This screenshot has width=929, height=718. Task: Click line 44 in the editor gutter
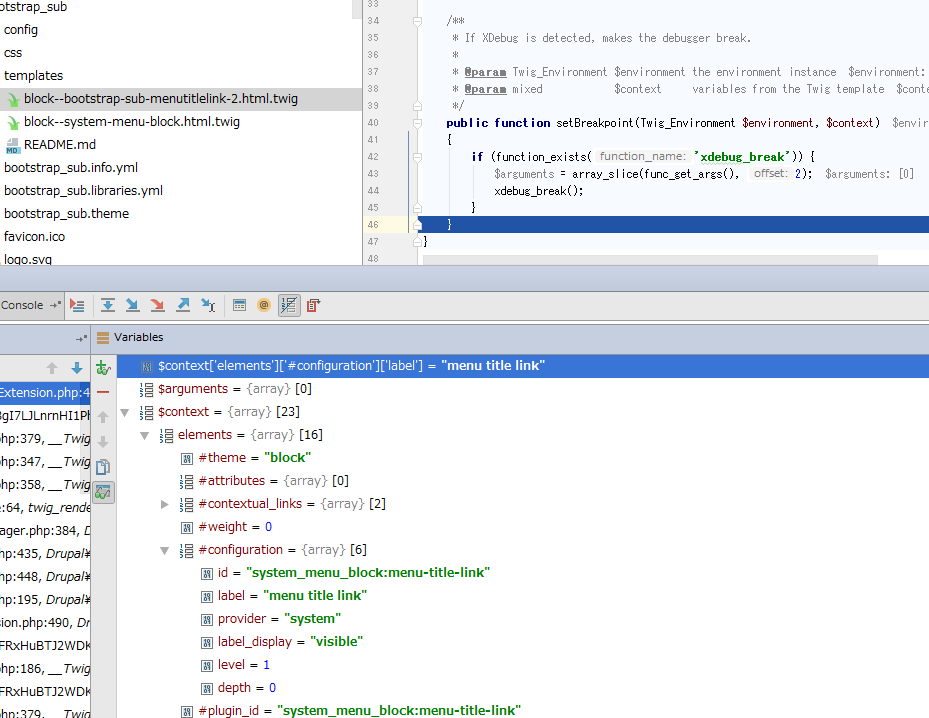[373, 190]
